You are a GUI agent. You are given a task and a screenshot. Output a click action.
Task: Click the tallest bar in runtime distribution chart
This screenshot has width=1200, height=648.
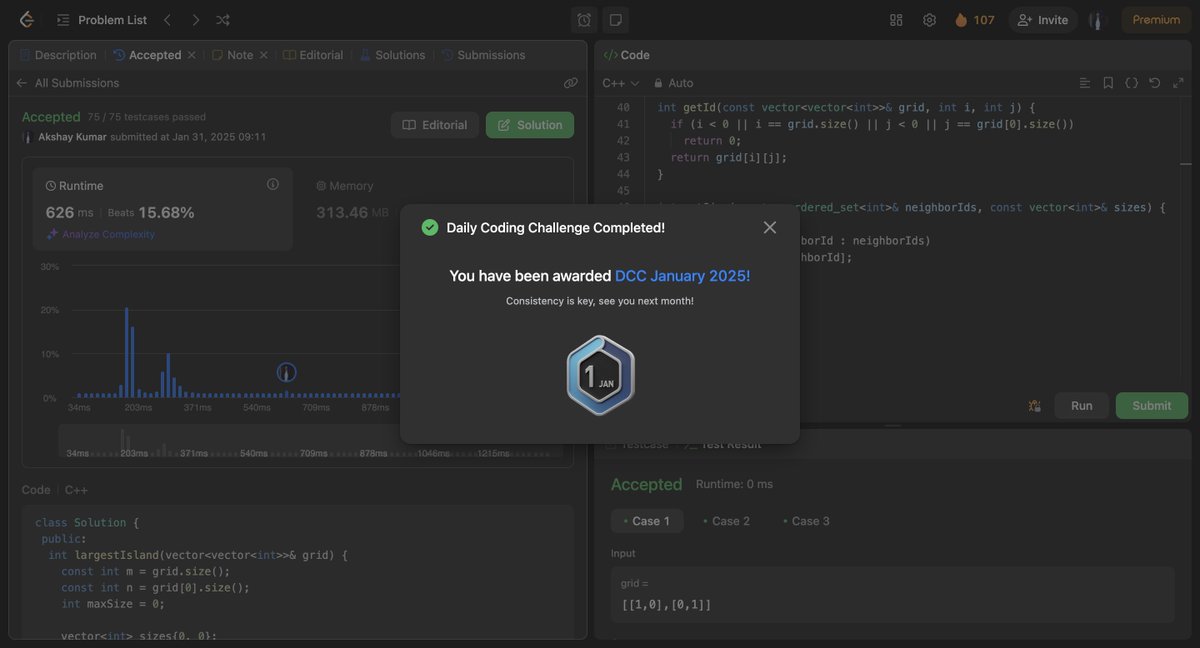click(x=127, y=352)
